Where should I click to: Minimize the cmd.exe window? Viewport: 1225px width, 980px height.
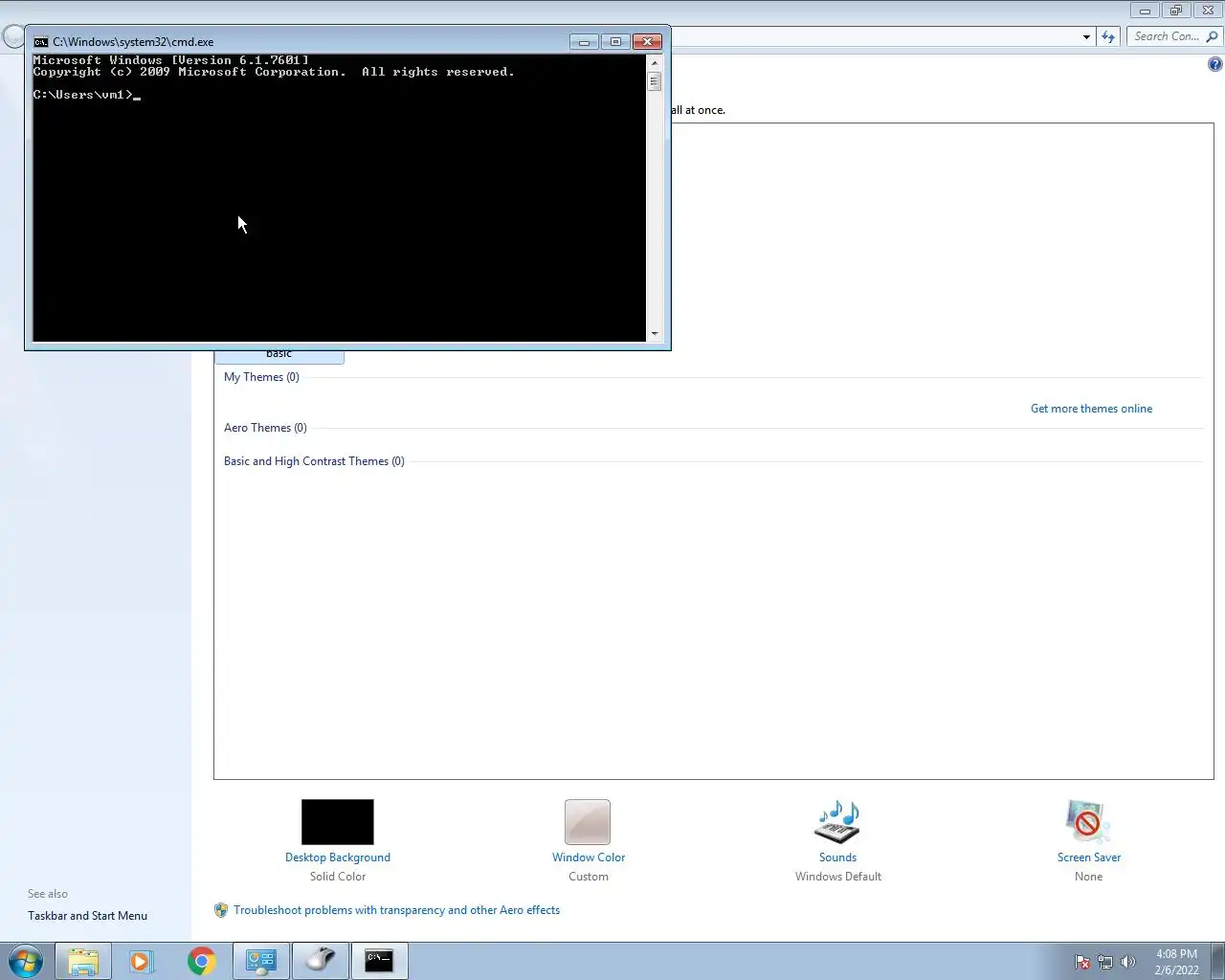click(584, 41)
